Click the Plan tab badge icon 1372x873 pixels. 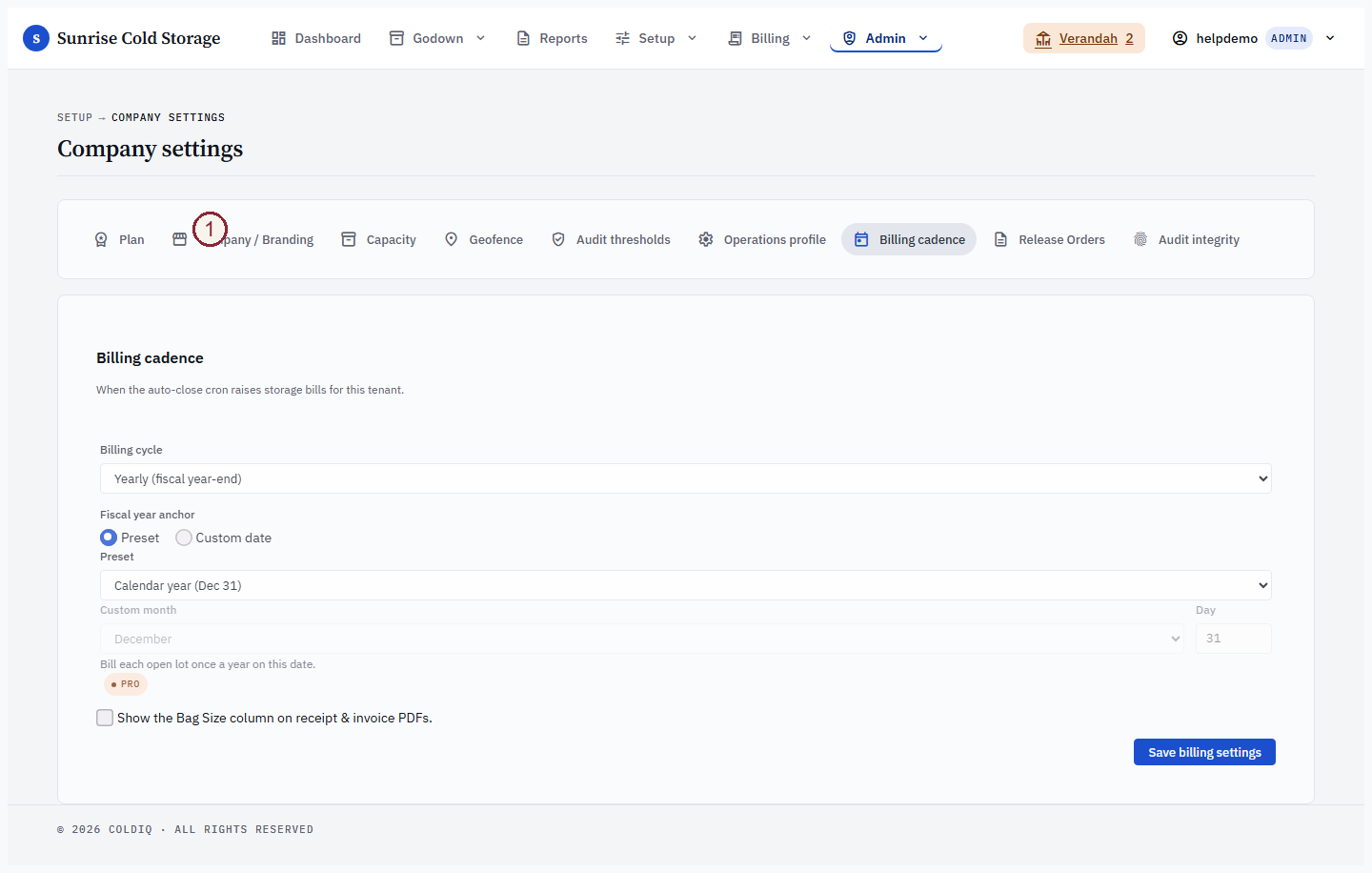(x=101, y=239)
